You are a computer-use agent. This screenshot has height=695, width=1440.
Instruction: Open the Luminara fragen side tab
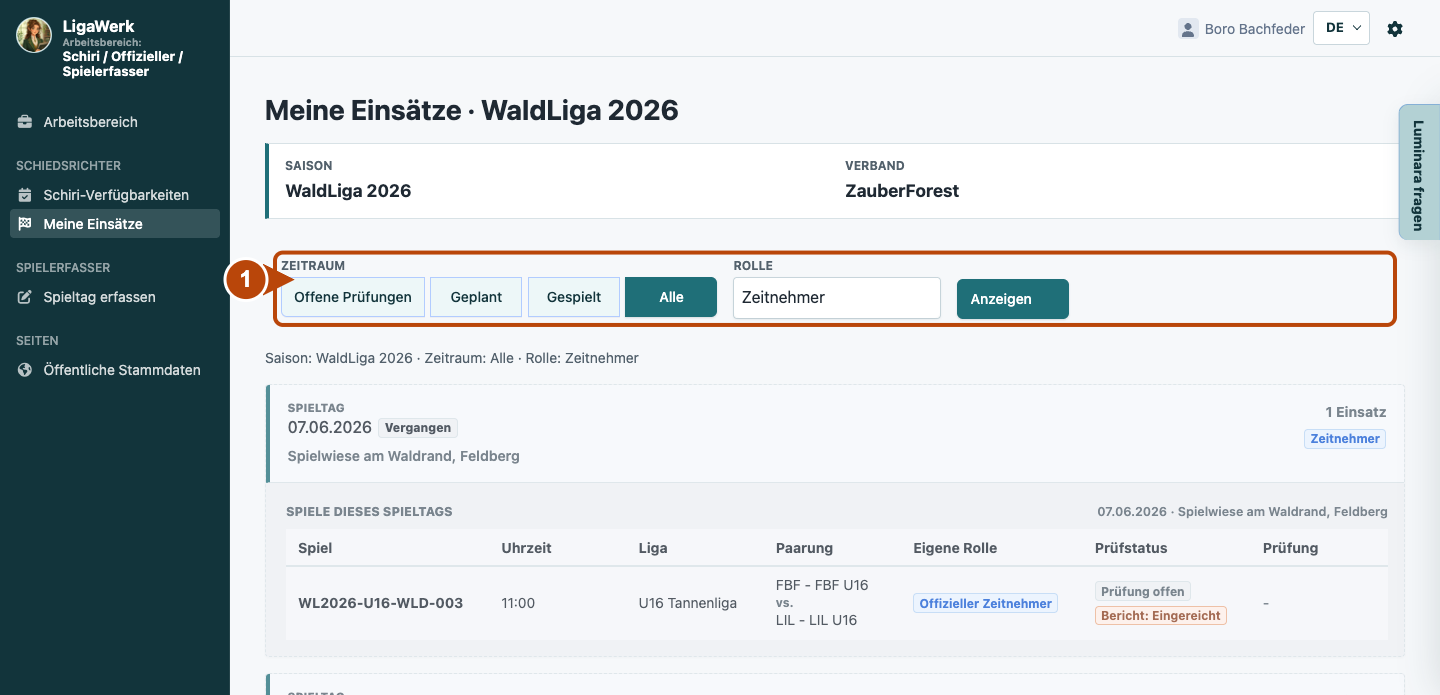point(1418,172)
